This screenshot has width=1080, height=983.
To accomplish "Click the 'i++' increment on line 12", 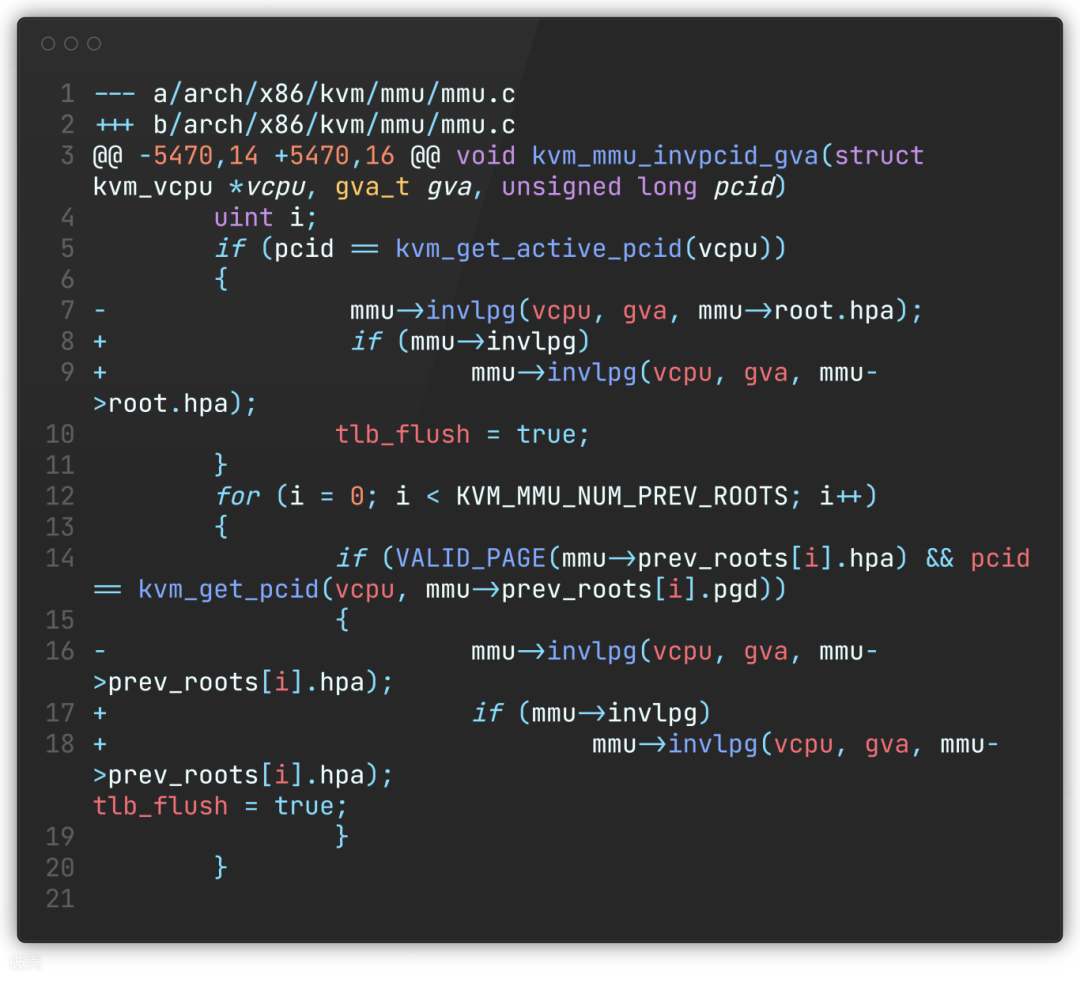I will pyautogui.click(x=840, y=497).
